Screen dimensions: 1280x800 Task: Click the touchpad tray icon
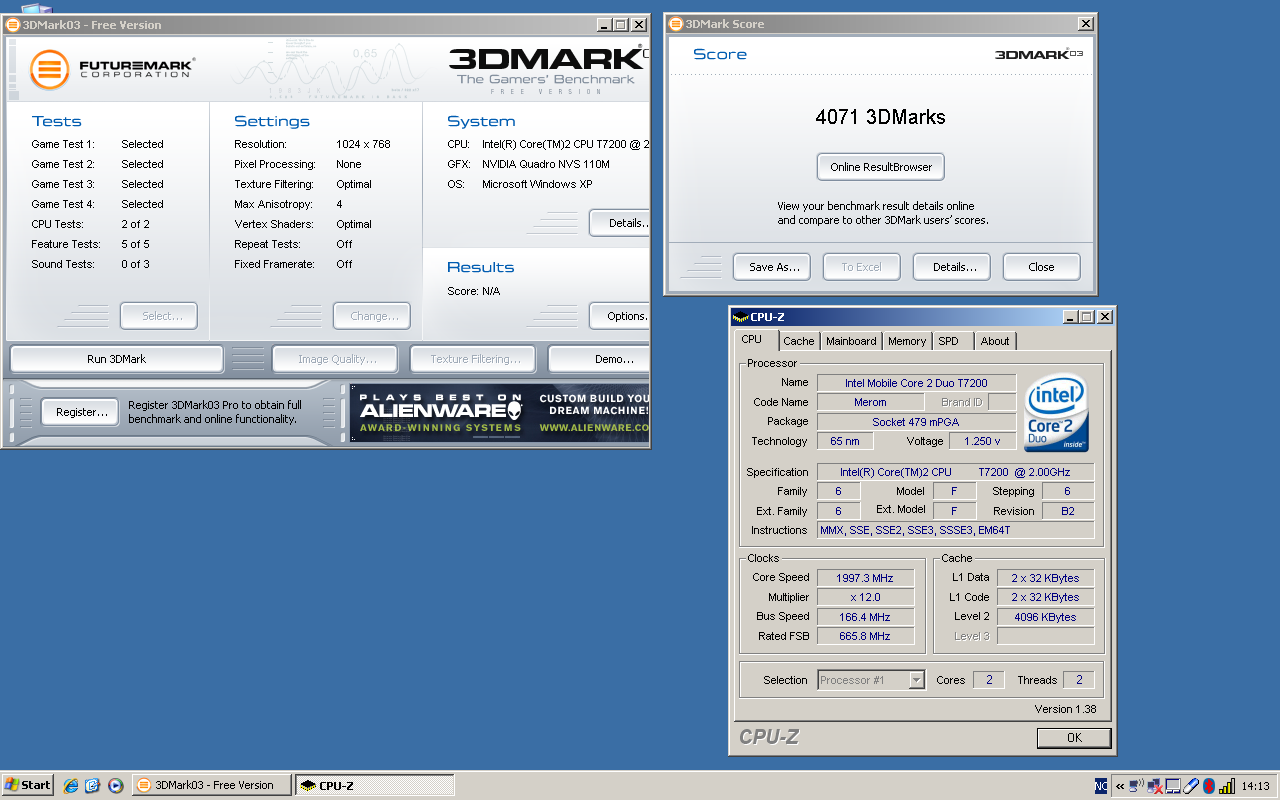point(1173,786)
